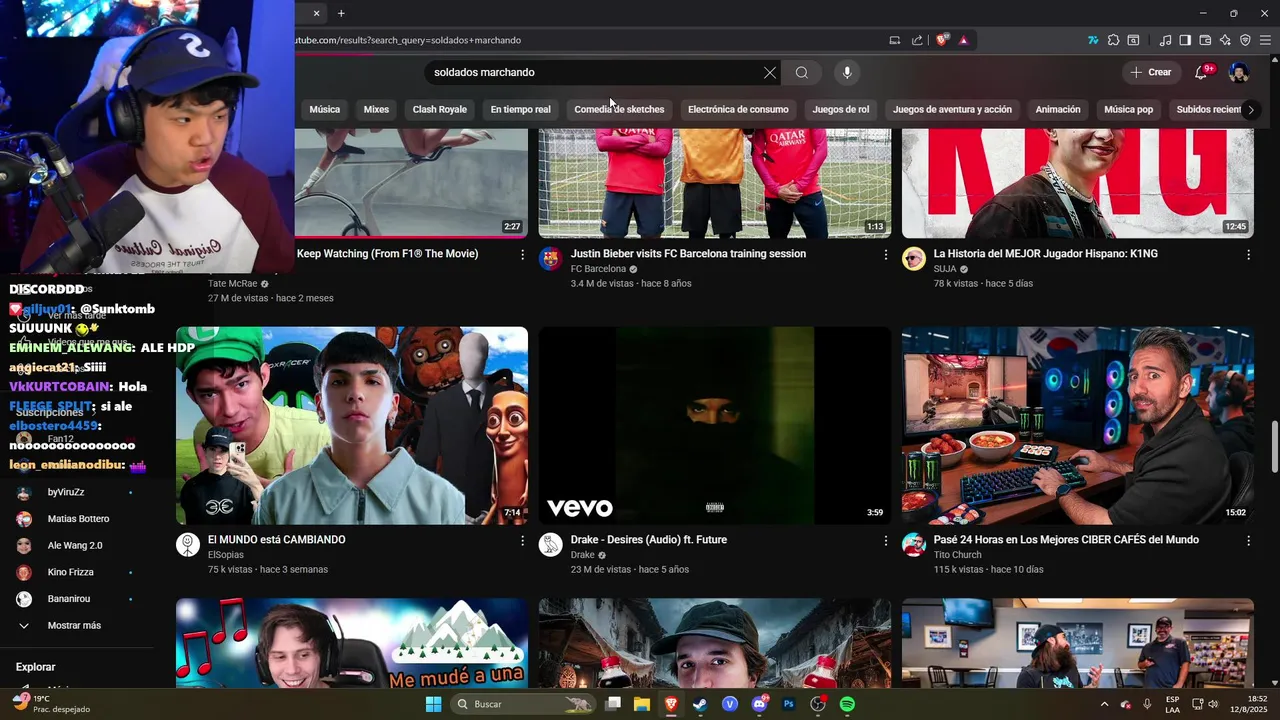1280x720 pixels.
Task: Clear the search box with the X icon
Action: pyautogui.click(x=770, y=72)
